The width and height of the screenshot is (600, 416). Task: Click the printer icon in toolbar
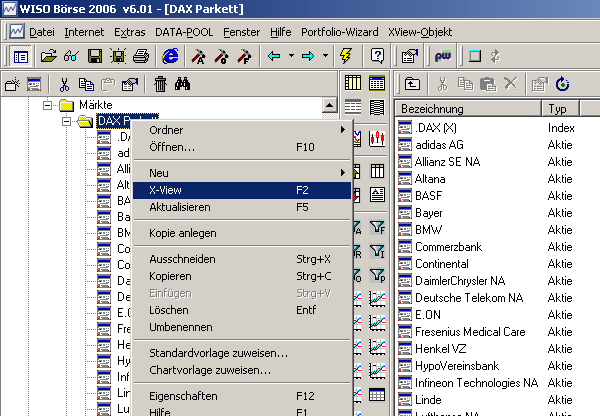tap(141, 56)
